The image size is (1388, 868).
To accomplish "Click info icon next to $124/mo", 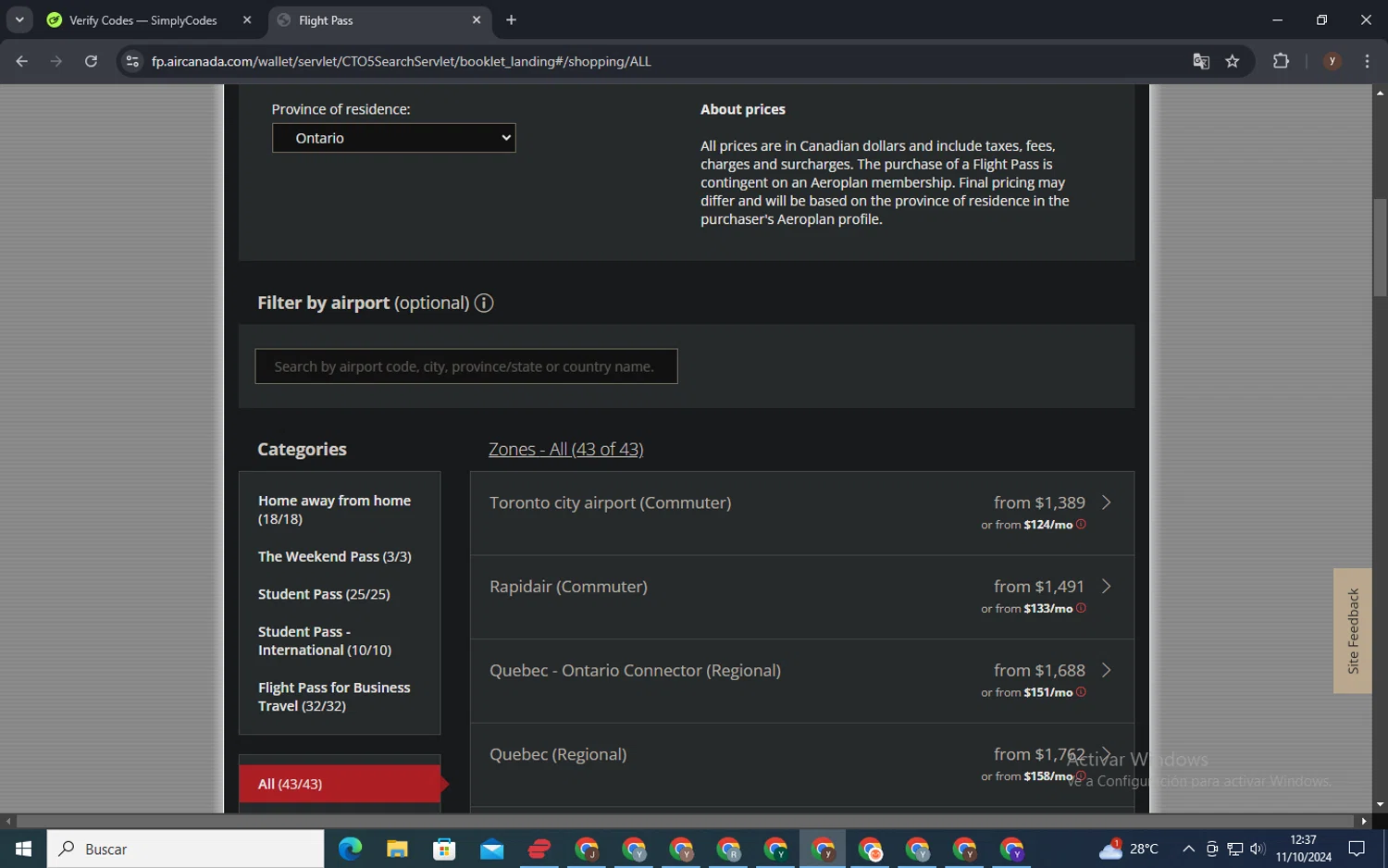I will [1081, 525].
